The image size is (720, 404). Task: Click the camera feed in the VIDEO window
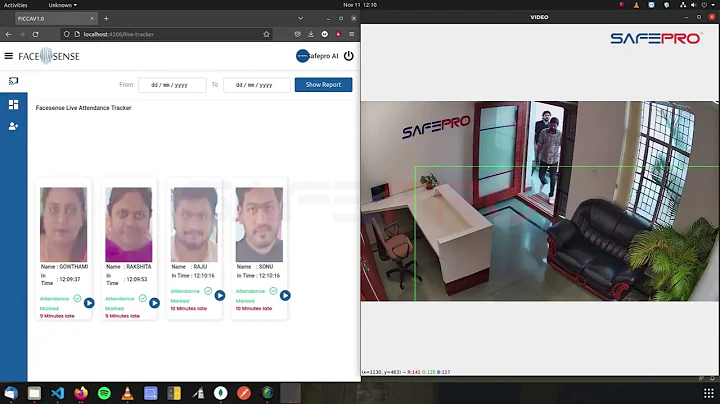(540, 201)
